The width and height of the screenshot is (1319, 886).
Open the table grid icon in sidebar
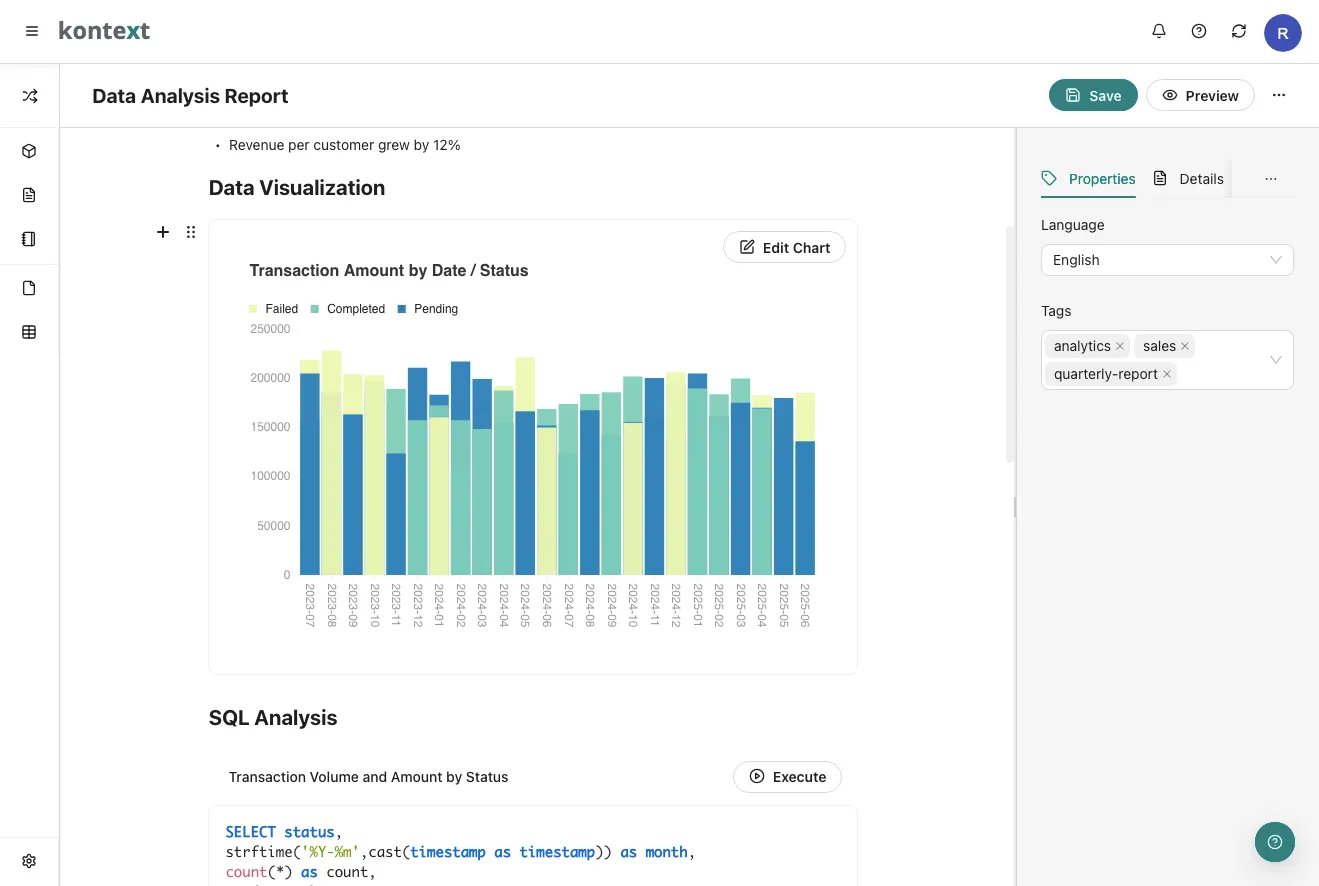[29, 332]
